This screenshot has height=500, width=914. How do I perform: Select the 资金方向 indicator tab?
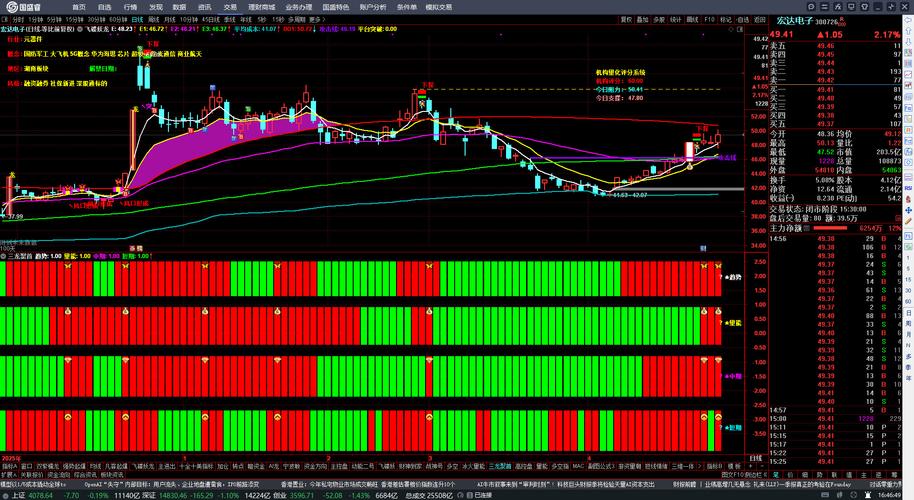click(x=315, y=466)
